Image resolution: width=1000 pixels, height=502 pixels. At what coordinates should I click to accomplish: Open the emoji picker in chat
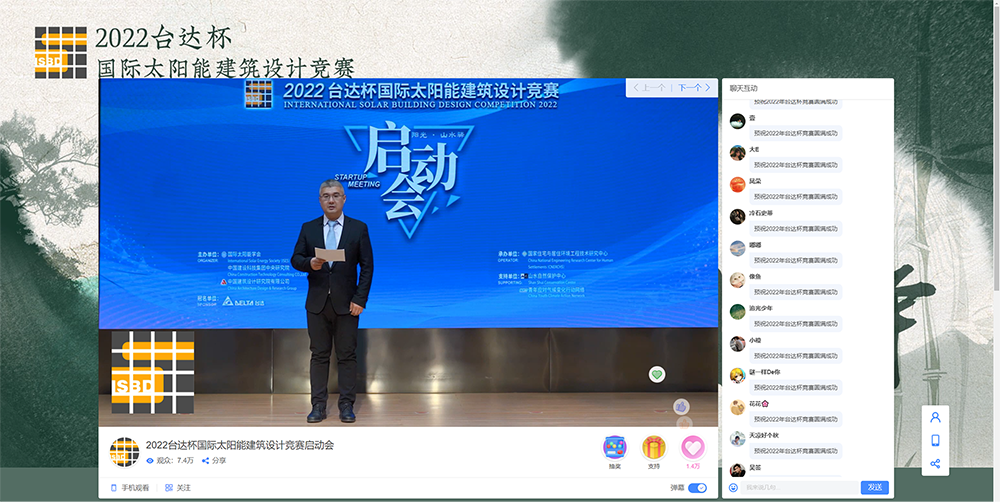[733, 488]
